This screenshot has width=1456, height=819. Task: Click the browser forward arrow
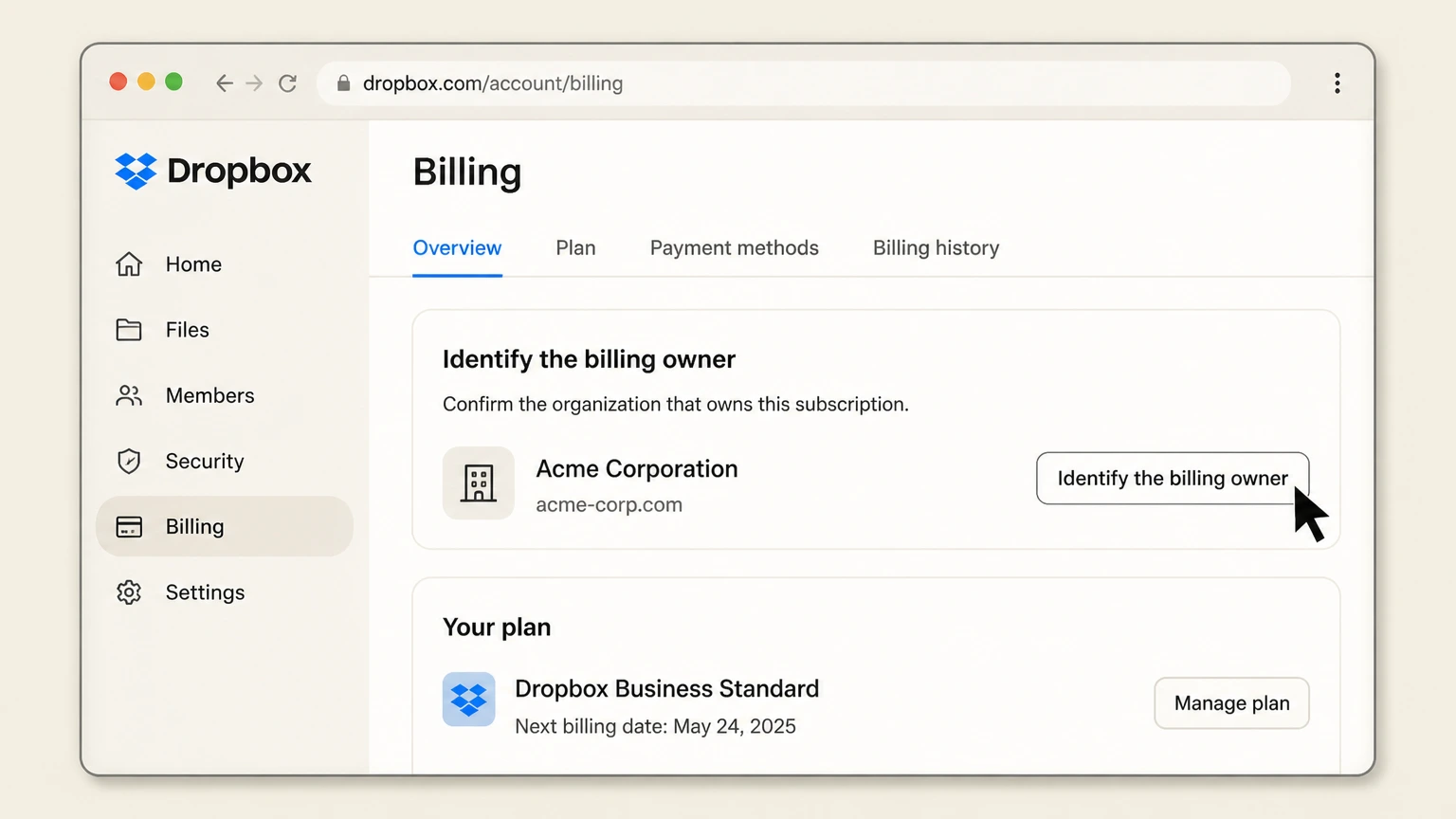254,83
